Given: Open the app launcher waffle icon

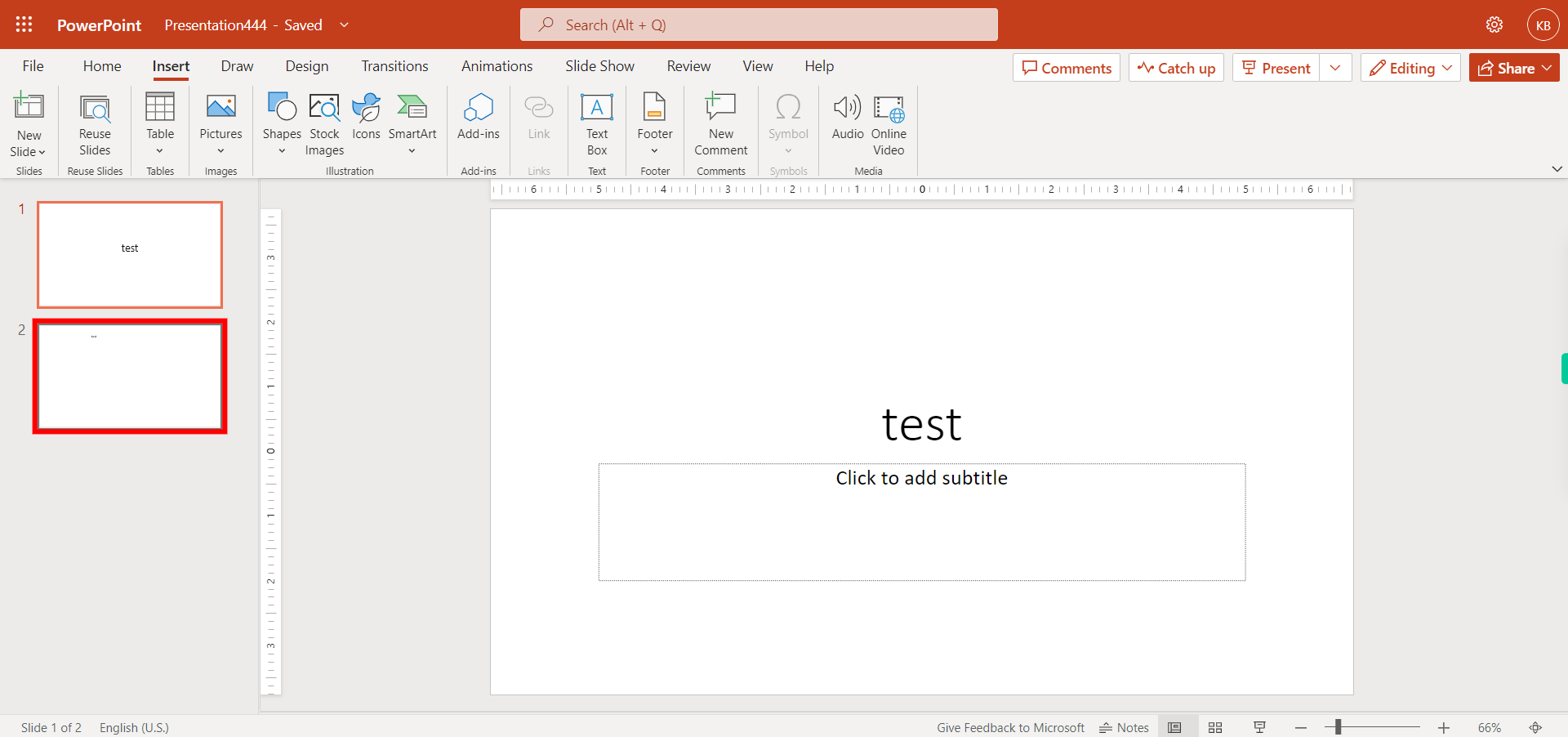Looking at the screenshot, I should pos(24,25).
